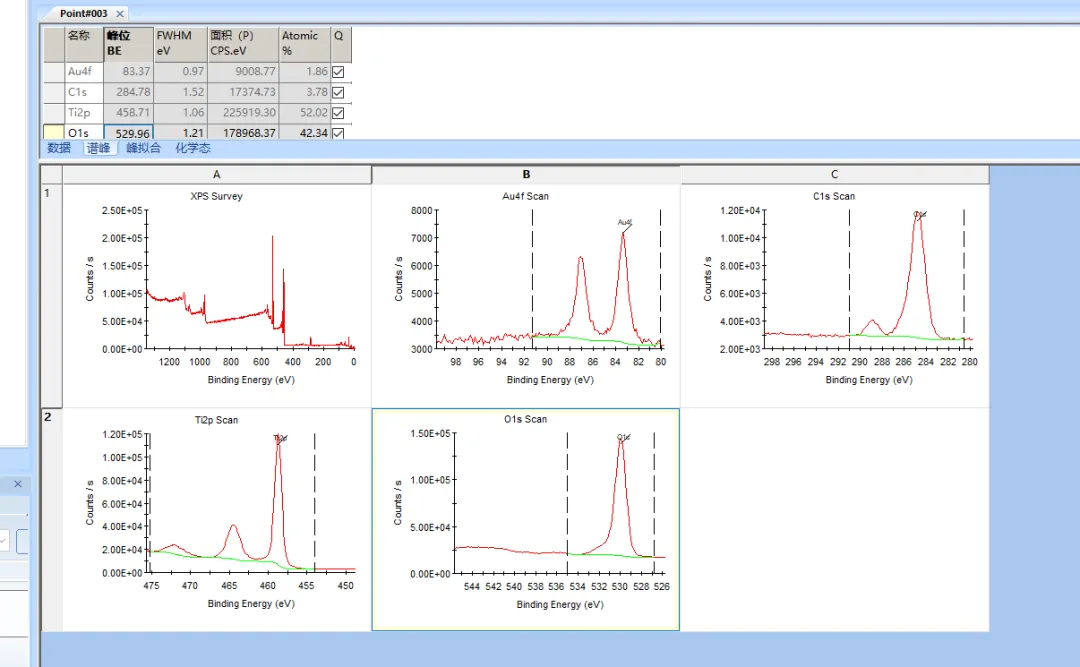Switch to the 数据 tab

click(x=59, y=148)
